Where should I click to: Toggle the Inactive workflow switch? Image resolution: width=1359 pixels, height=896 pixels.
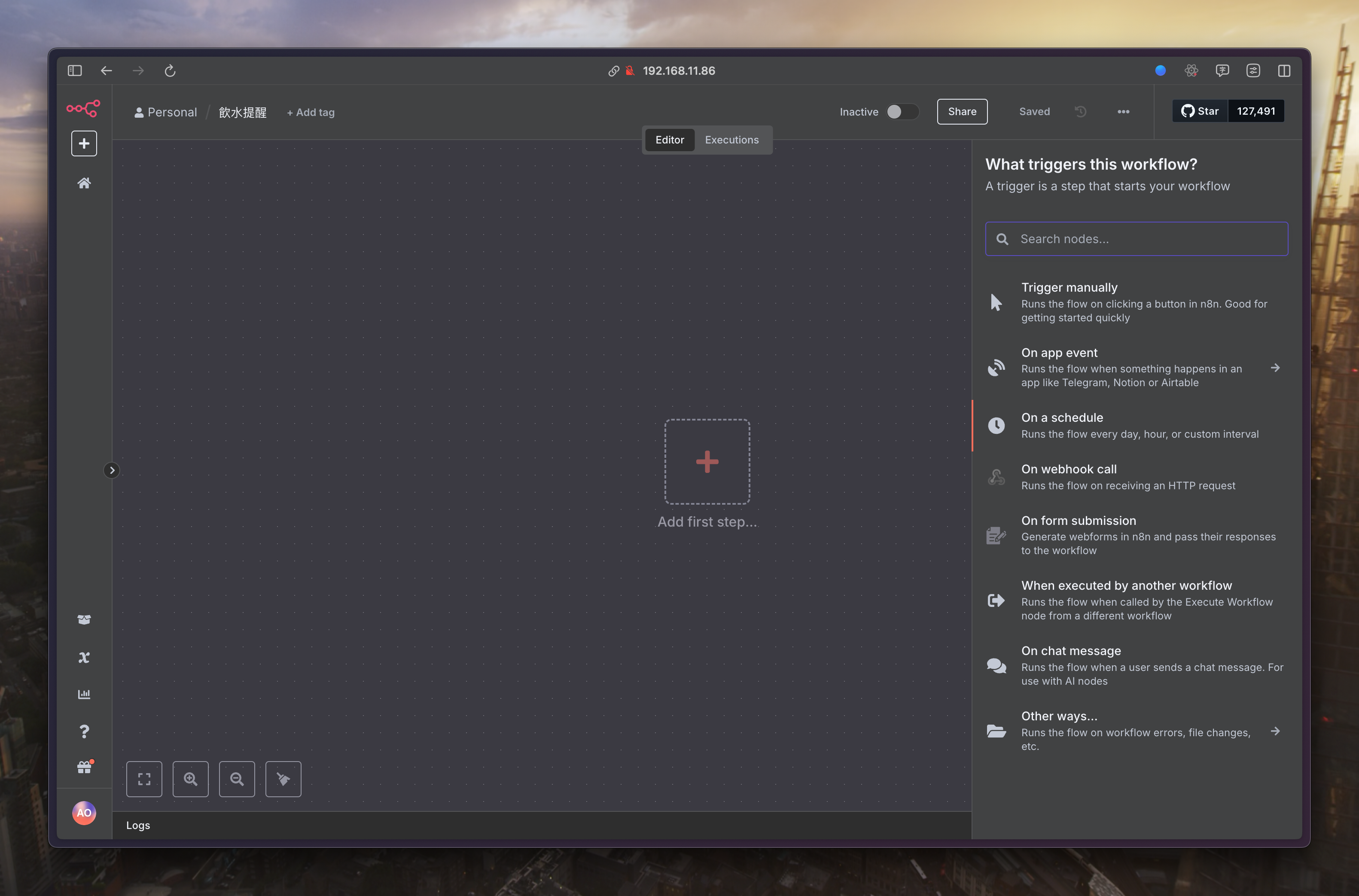tap(902, 111)
